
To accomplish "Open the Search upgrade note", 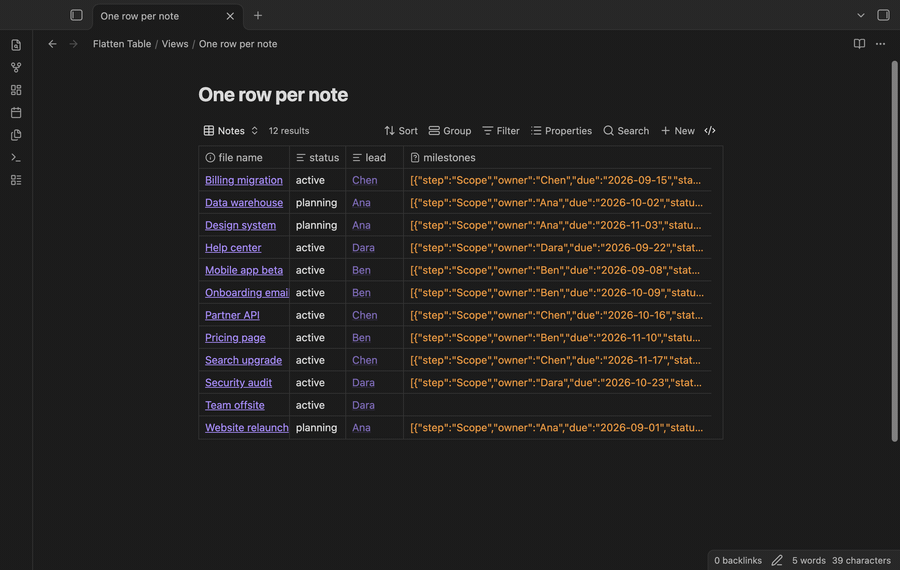I will [x=243, y=360].
